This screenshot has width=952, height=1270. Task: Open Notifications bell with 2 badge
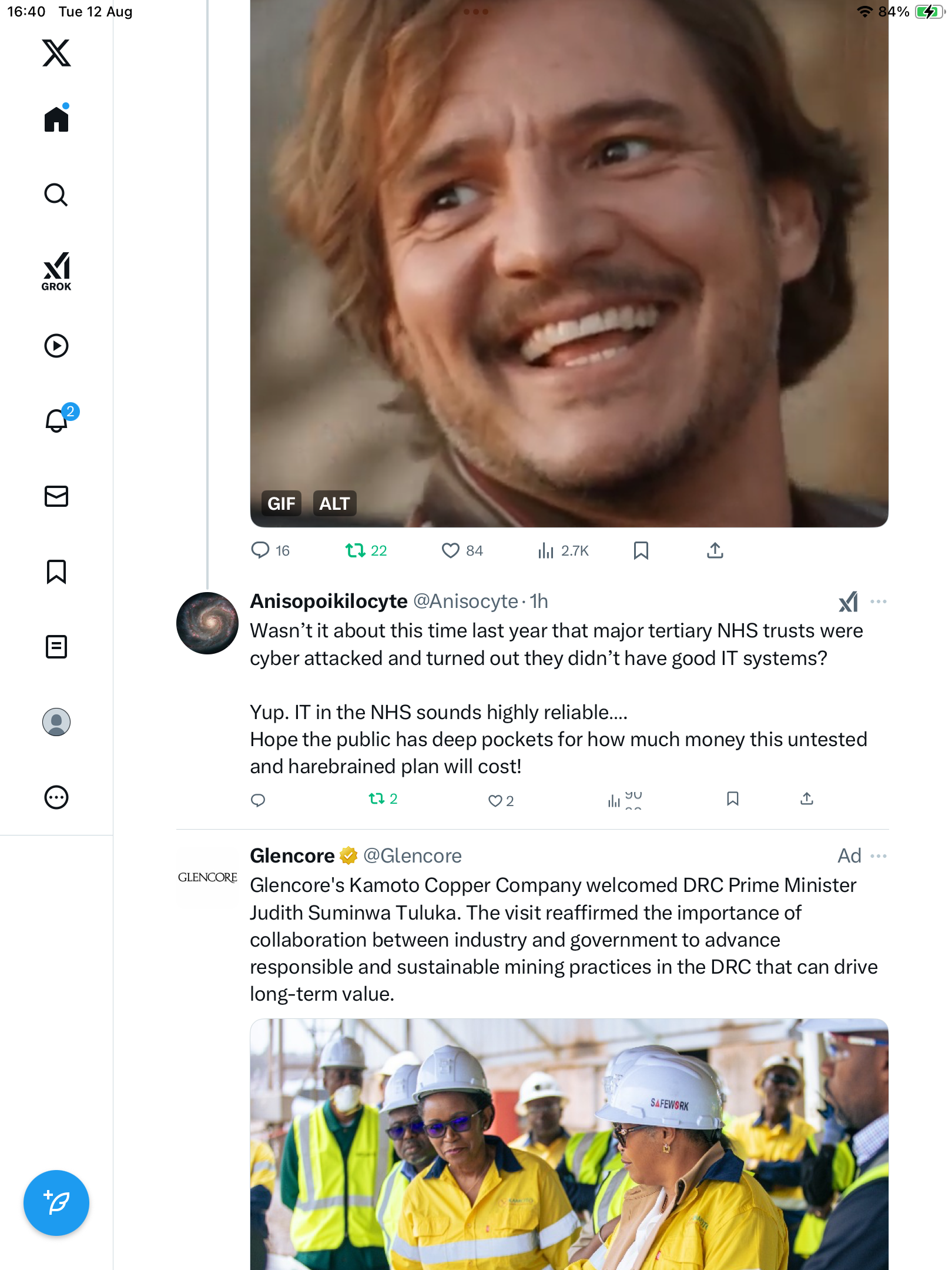[57, 420]
